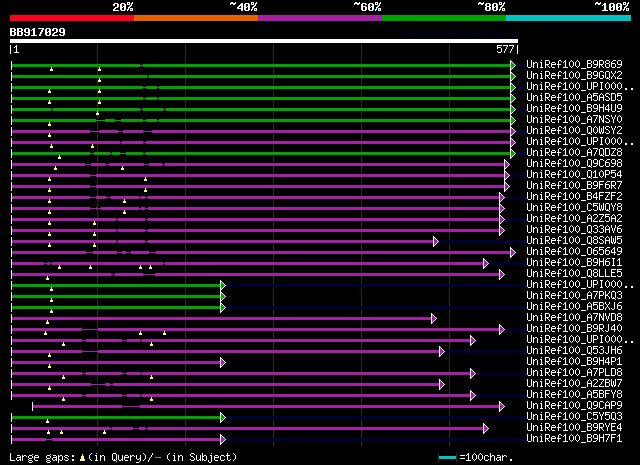
Task: Click the "Large gaps" legend text
Action: 42,457
